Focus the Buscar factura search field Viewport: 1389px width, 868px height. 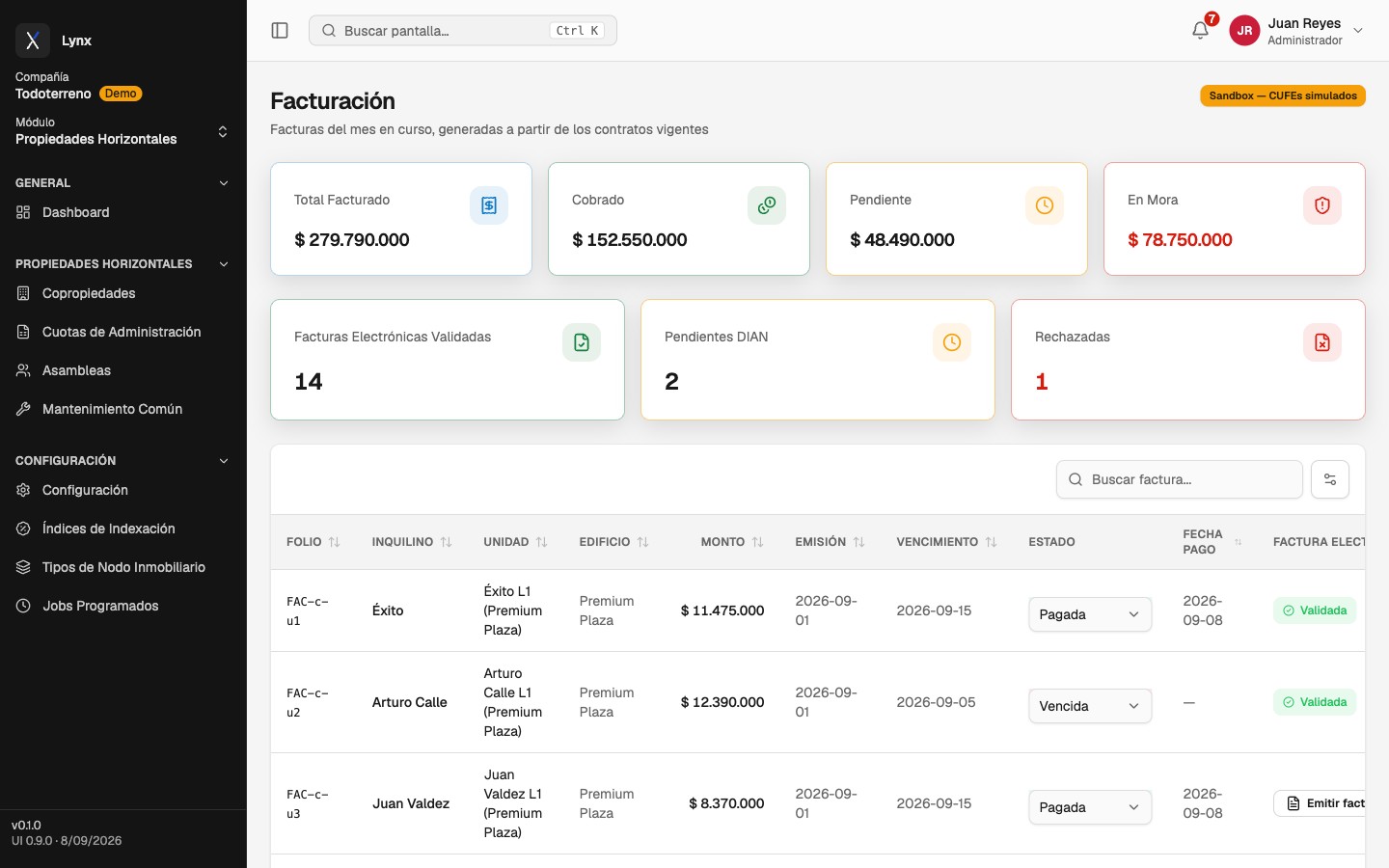pyautogui.click(x=1180, y=479)
